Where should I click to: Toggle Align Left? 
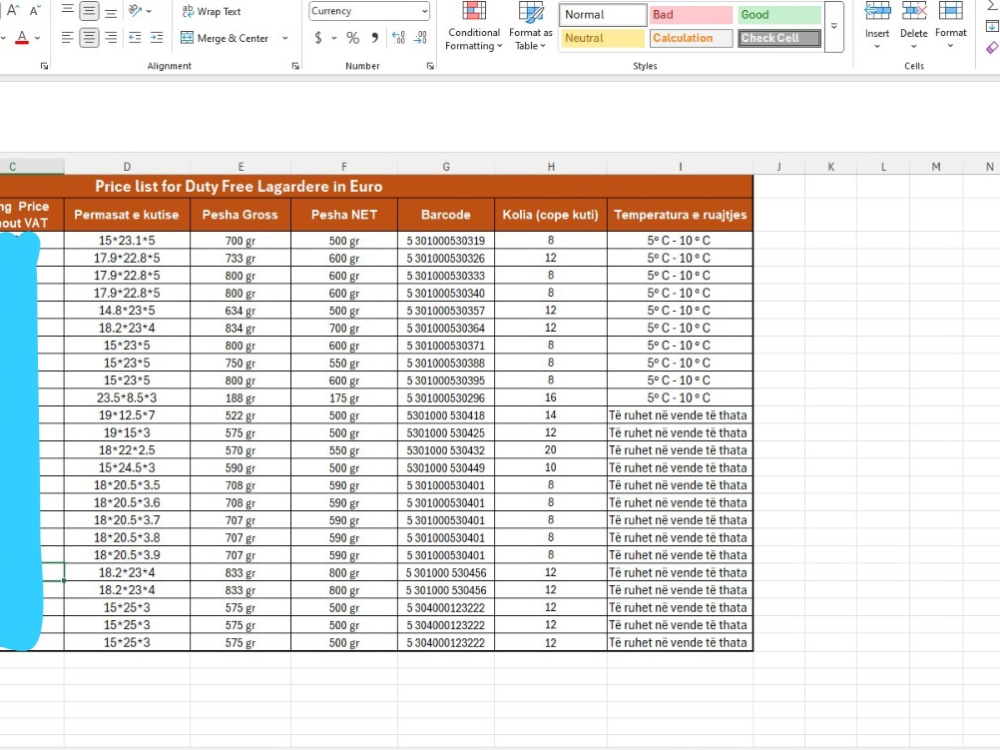pos(68,38)
